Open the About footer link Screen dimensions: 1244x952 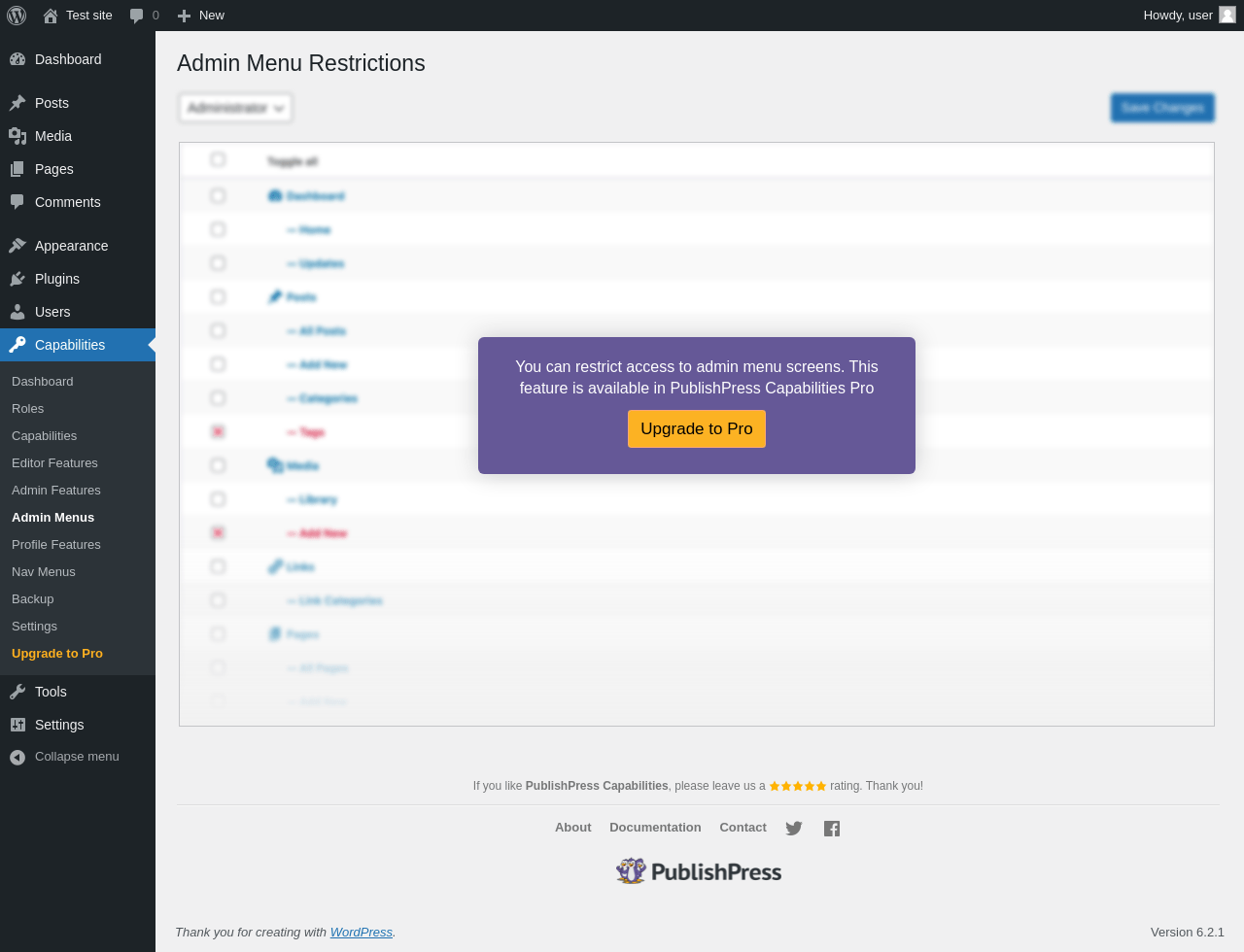coord(573,828)
